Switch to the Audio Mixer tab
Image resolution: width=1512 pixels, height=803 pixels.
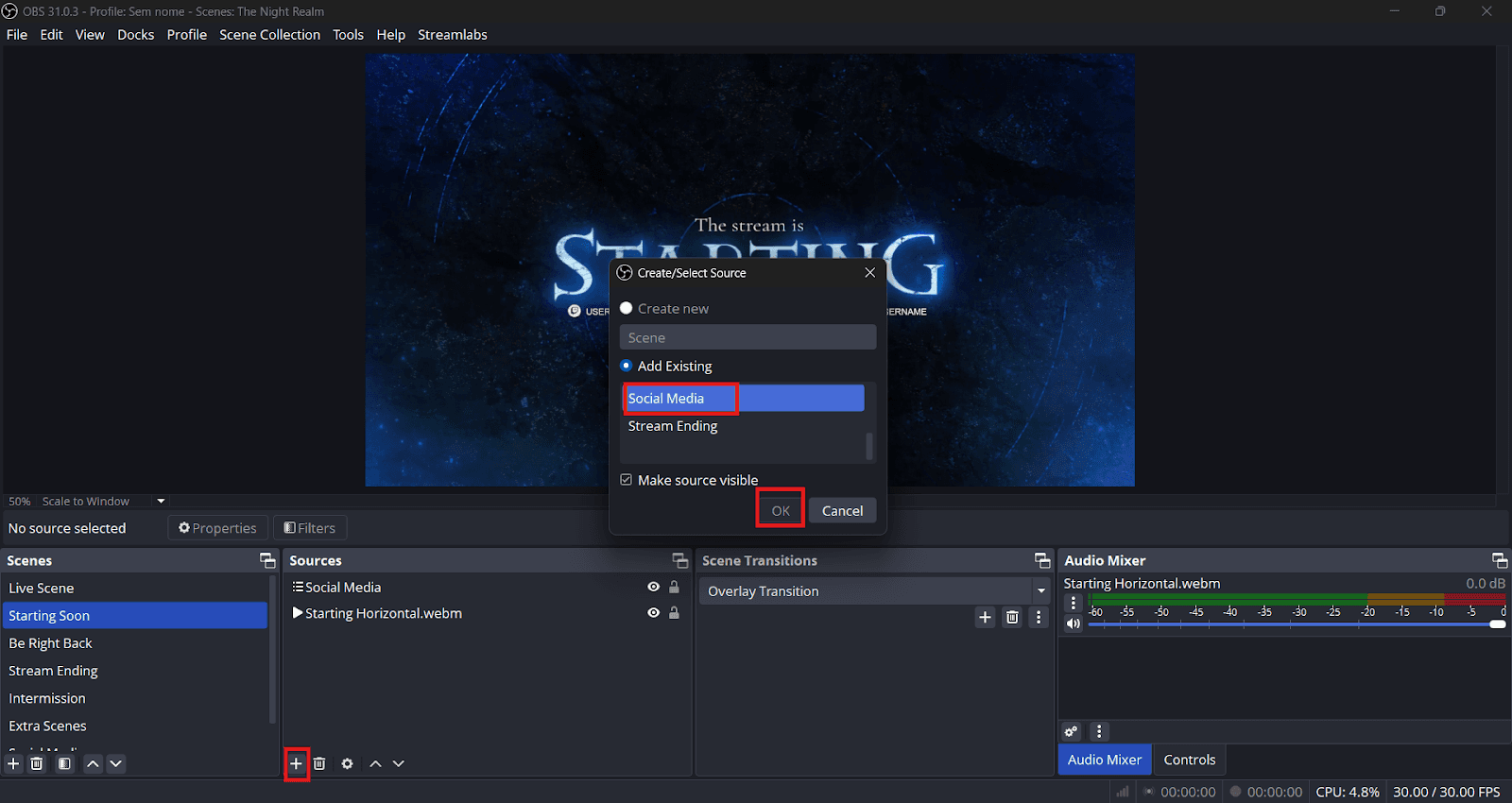(1104, 760)
